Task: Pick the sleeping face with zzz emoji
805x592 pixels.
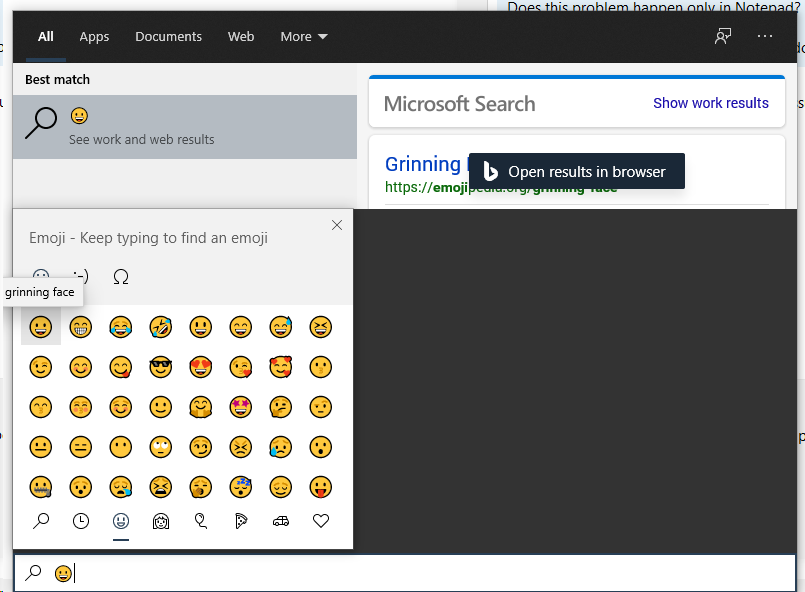Action: [x=241, y=487]
